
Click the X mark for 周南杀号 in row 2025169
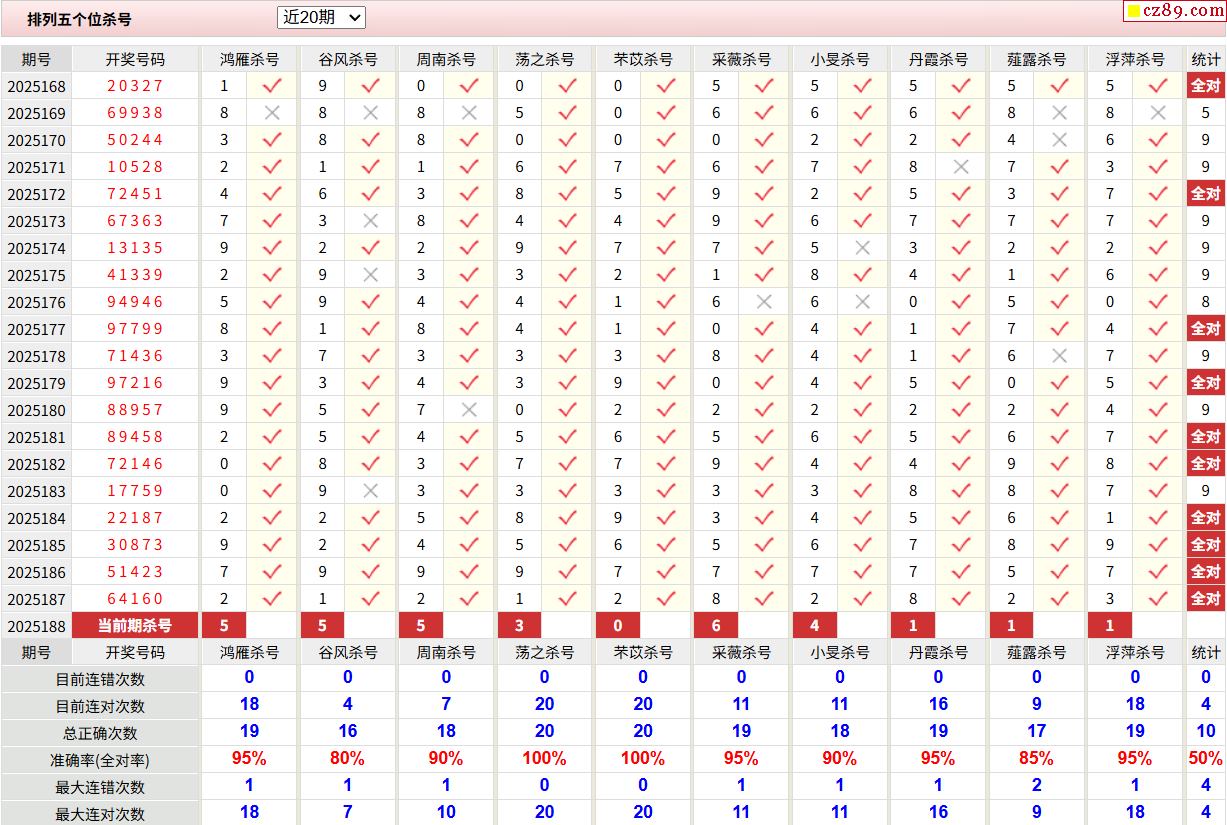point(469,113)
